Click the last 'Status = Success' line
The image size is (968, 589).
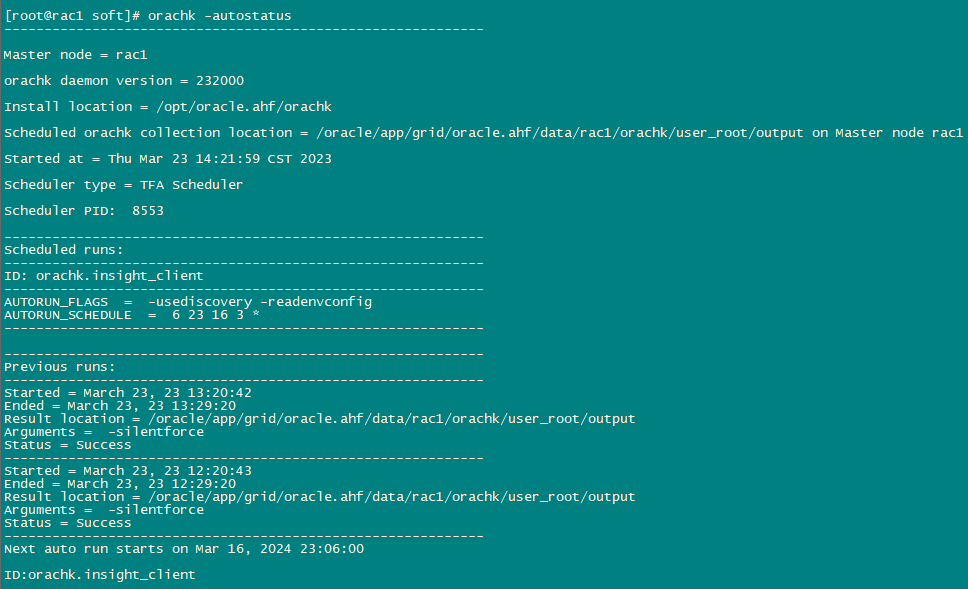coord(68,523)
